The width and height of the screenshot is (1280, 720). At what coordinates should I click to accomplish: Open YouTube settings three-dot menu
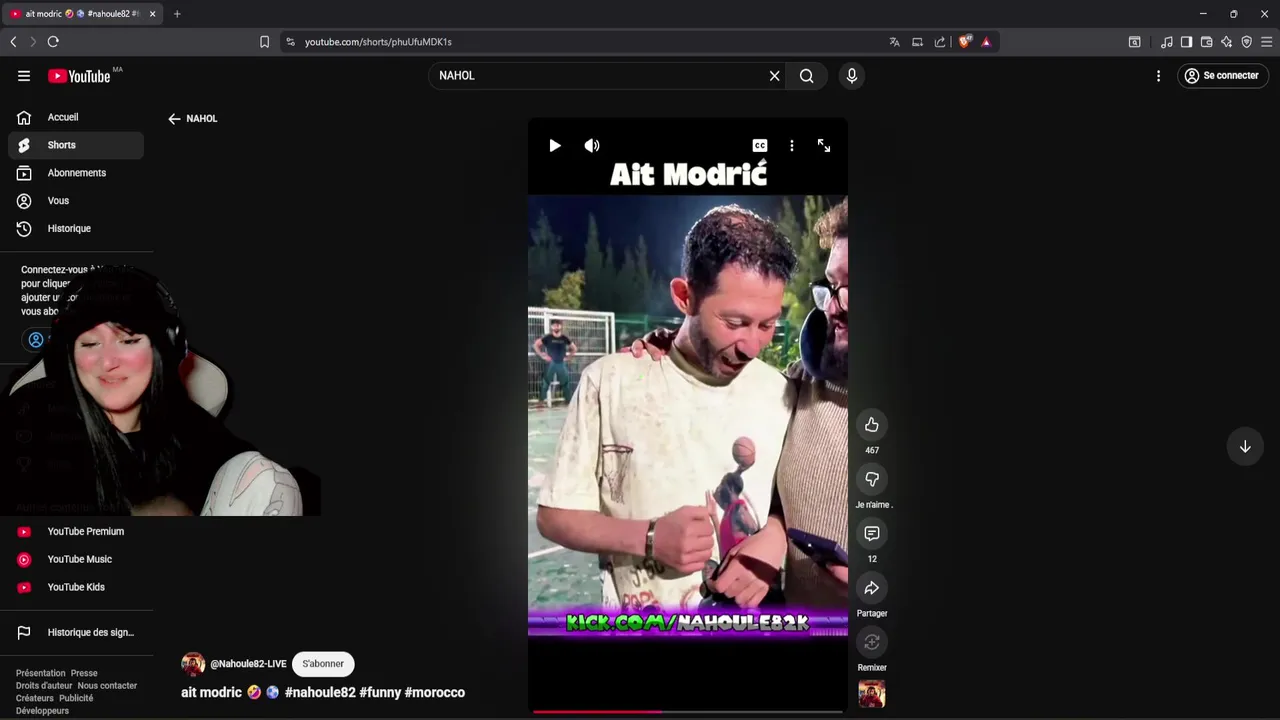[1158, 76]
